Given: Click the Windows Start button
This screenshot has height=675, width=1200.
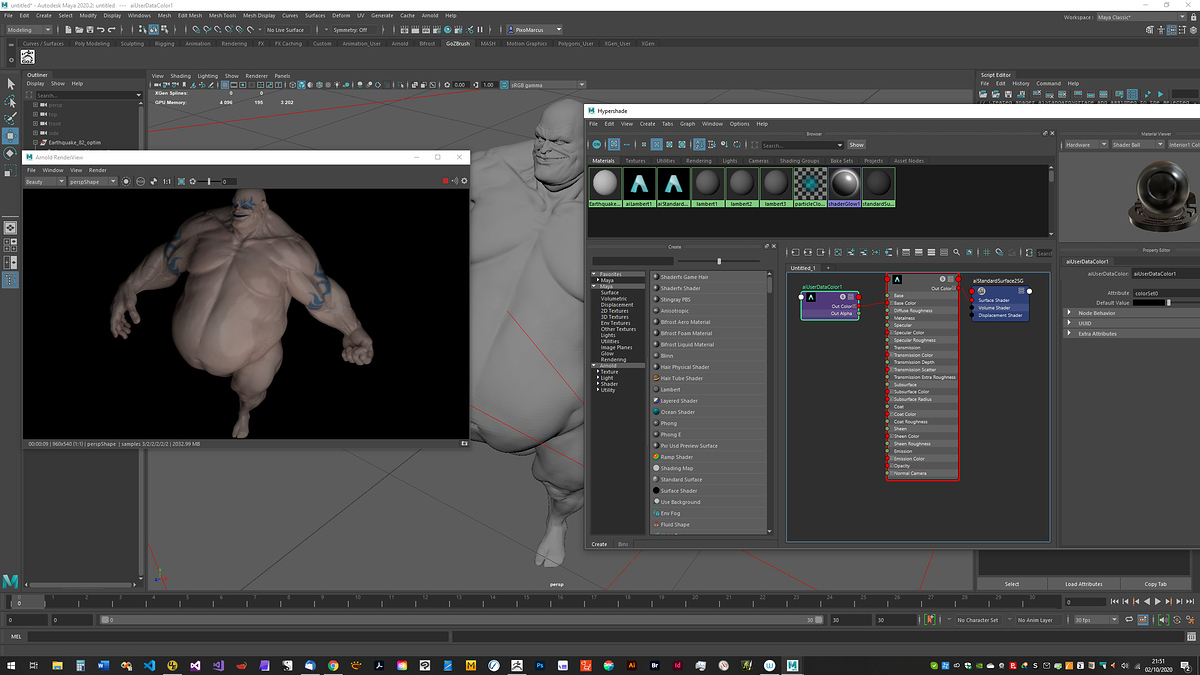Looking at the screenshot, I should click(x=10, y=664).
